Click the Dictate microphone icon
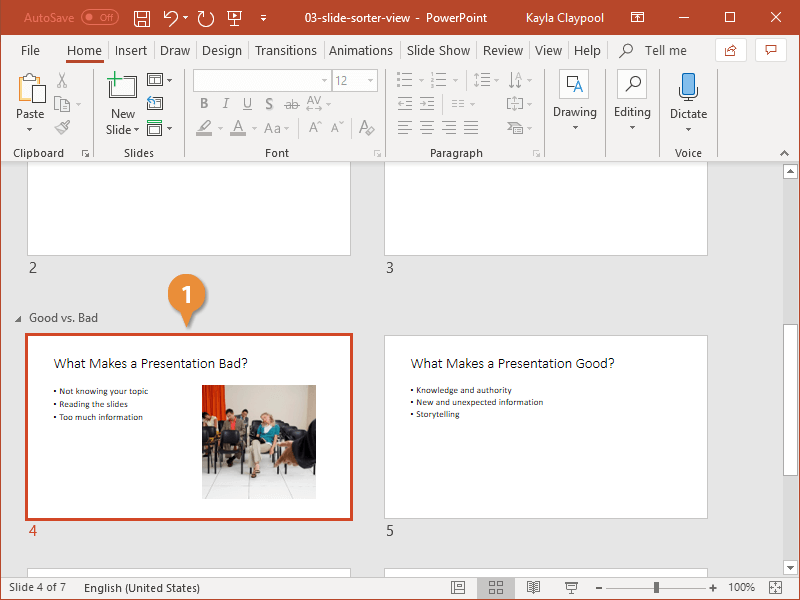 pyautogui.click(x=688, y=88)
